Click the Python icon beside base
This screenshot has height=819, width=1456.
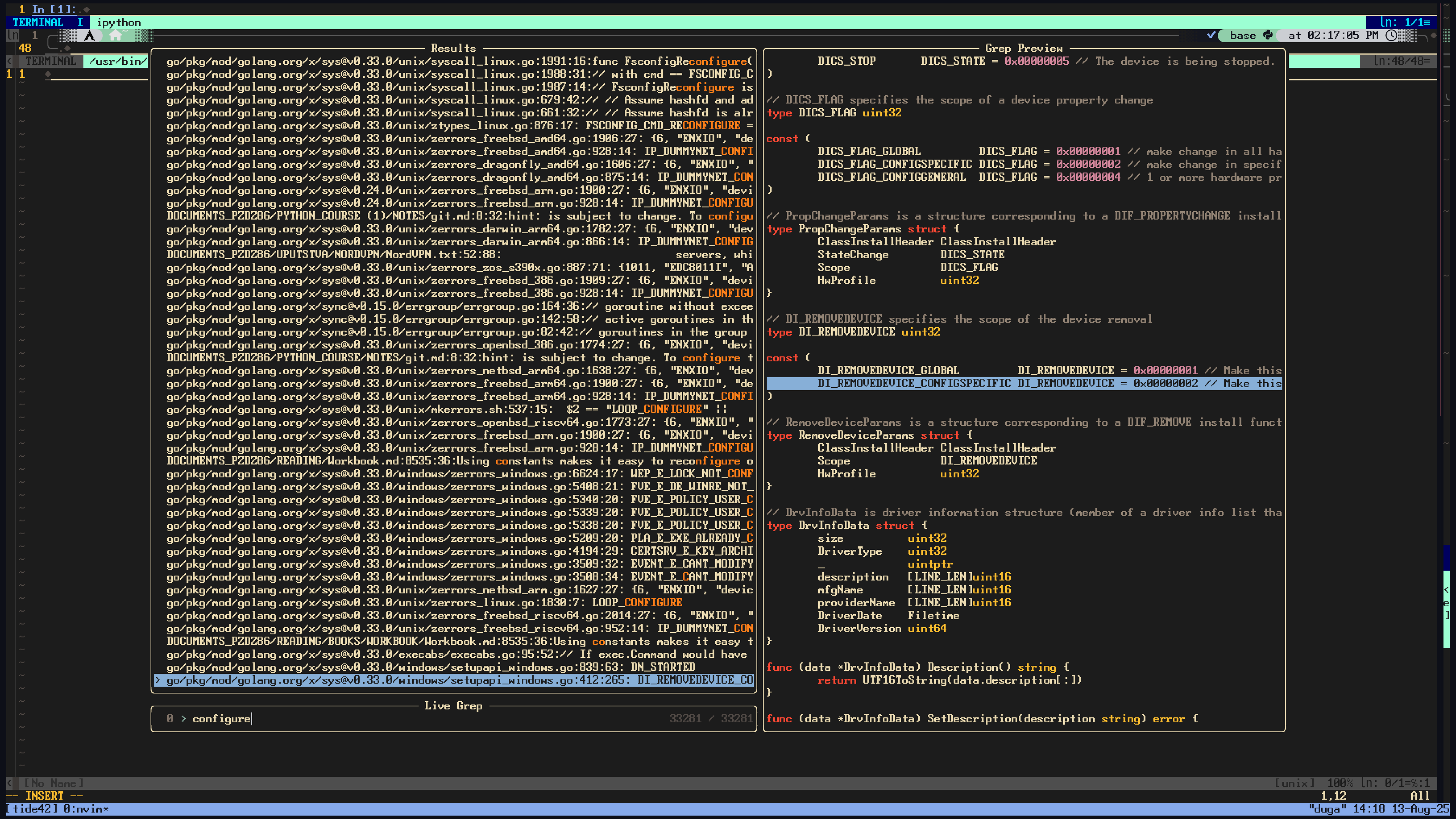[x=1268, y=35]
